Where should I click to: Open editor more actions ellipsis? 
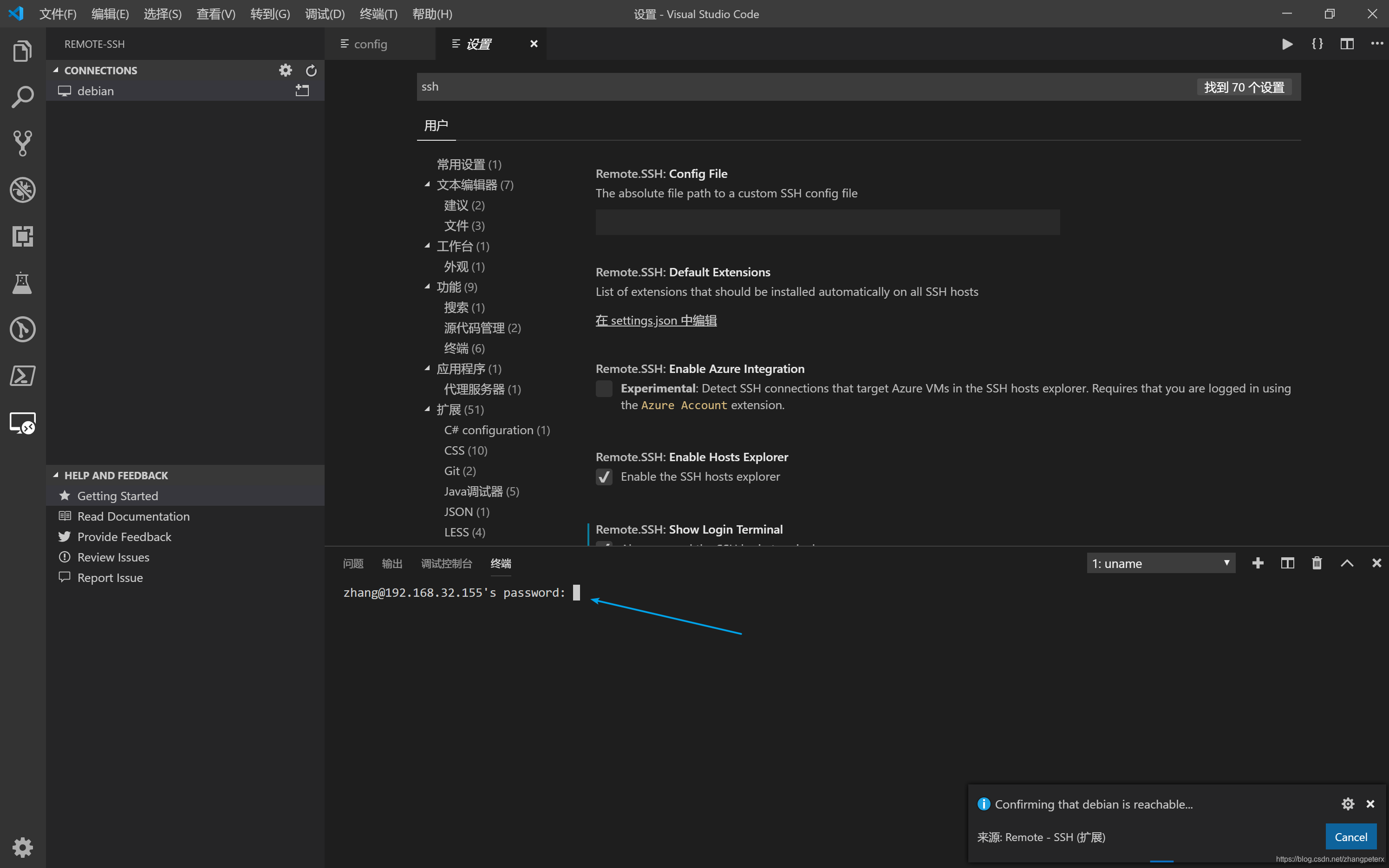pyautogui.click(x=1377, y=44)
